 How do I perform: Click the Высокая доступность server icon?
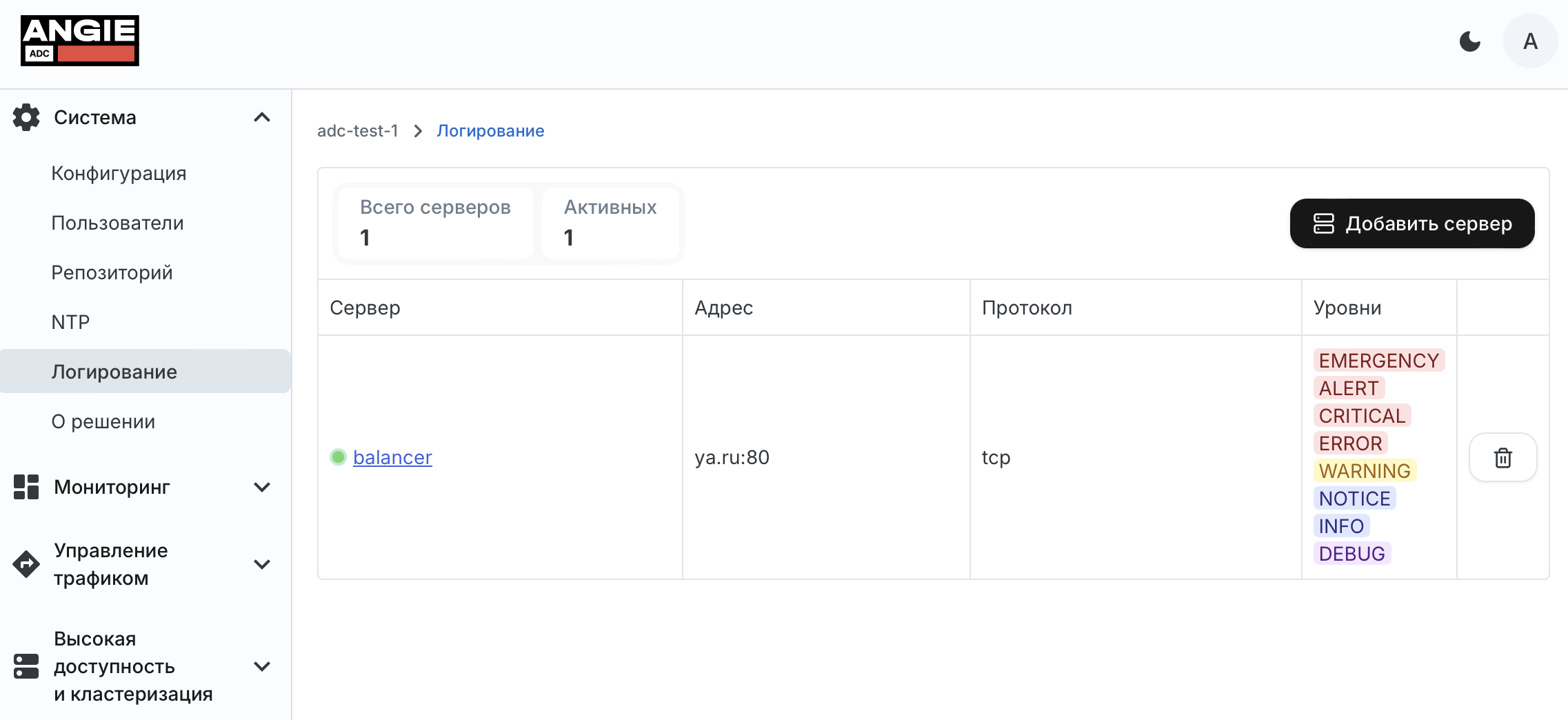pos(26,666)
